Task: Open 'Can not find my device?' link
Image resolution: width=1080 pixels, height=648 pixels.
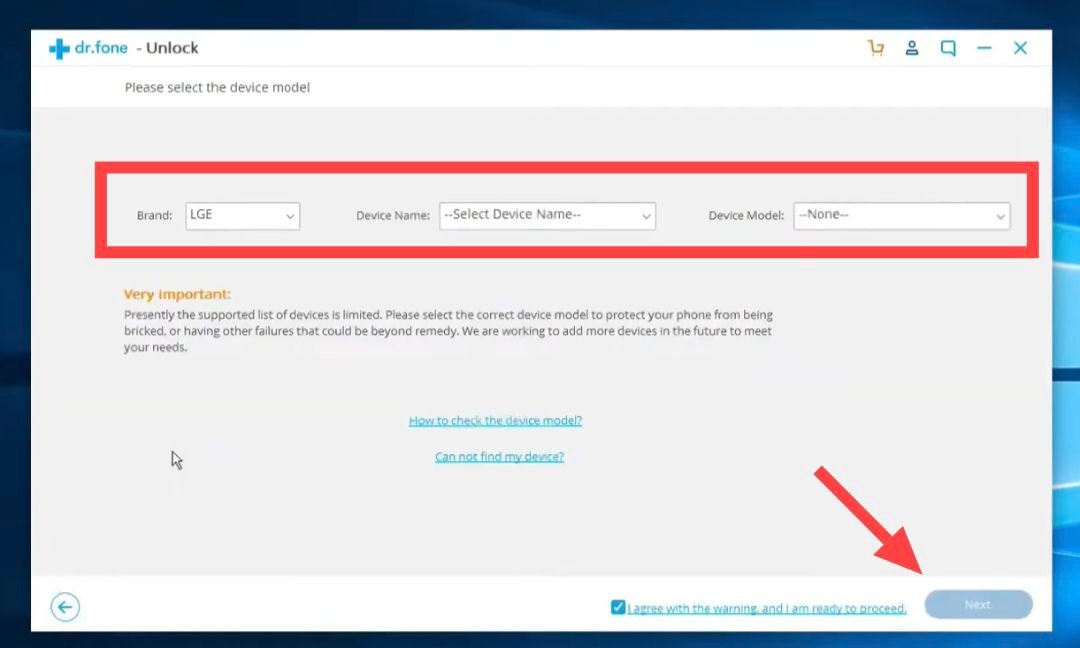Action: [499, 457]
